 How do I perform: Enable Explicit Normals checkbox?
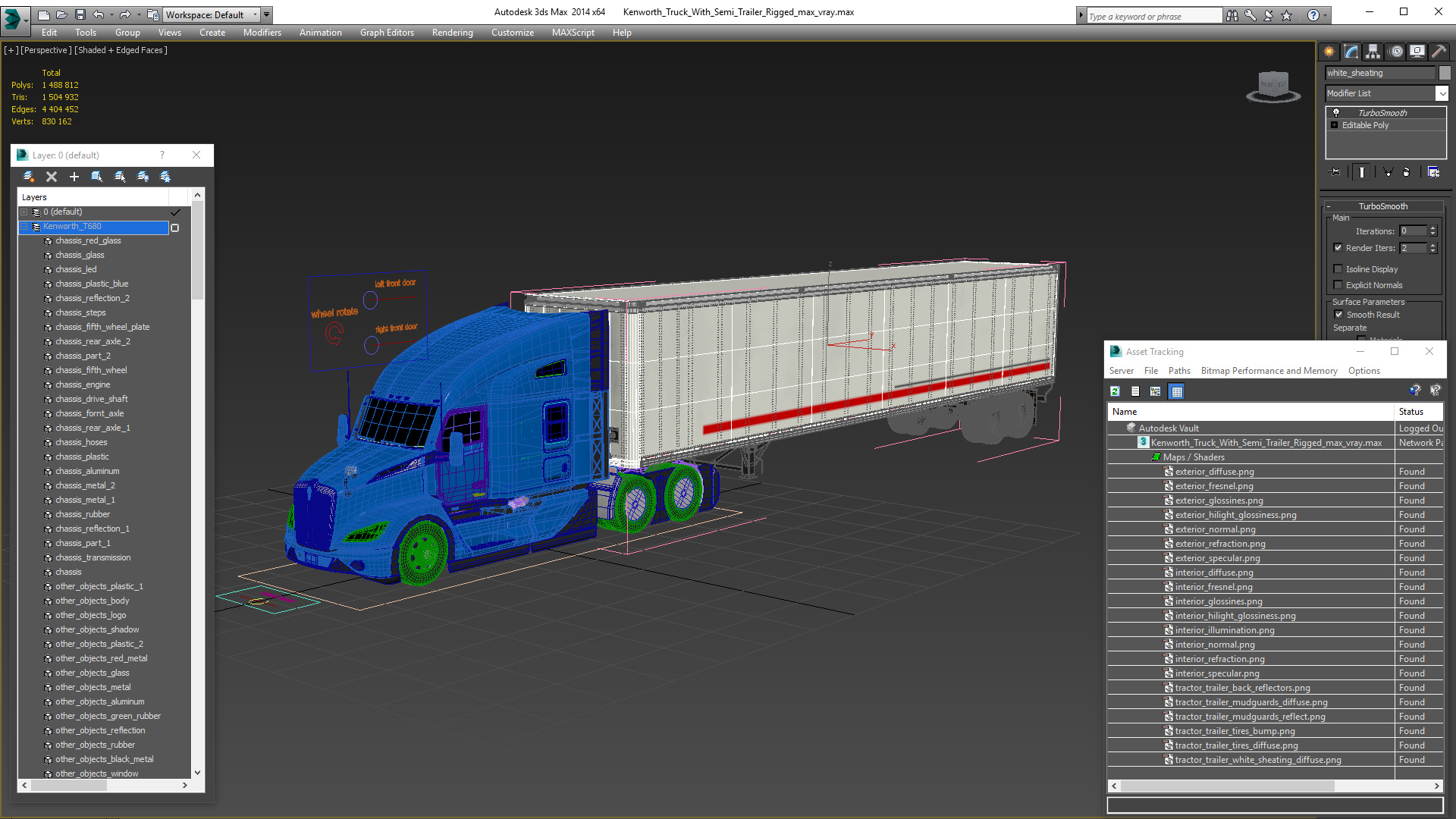(1338, 285)
